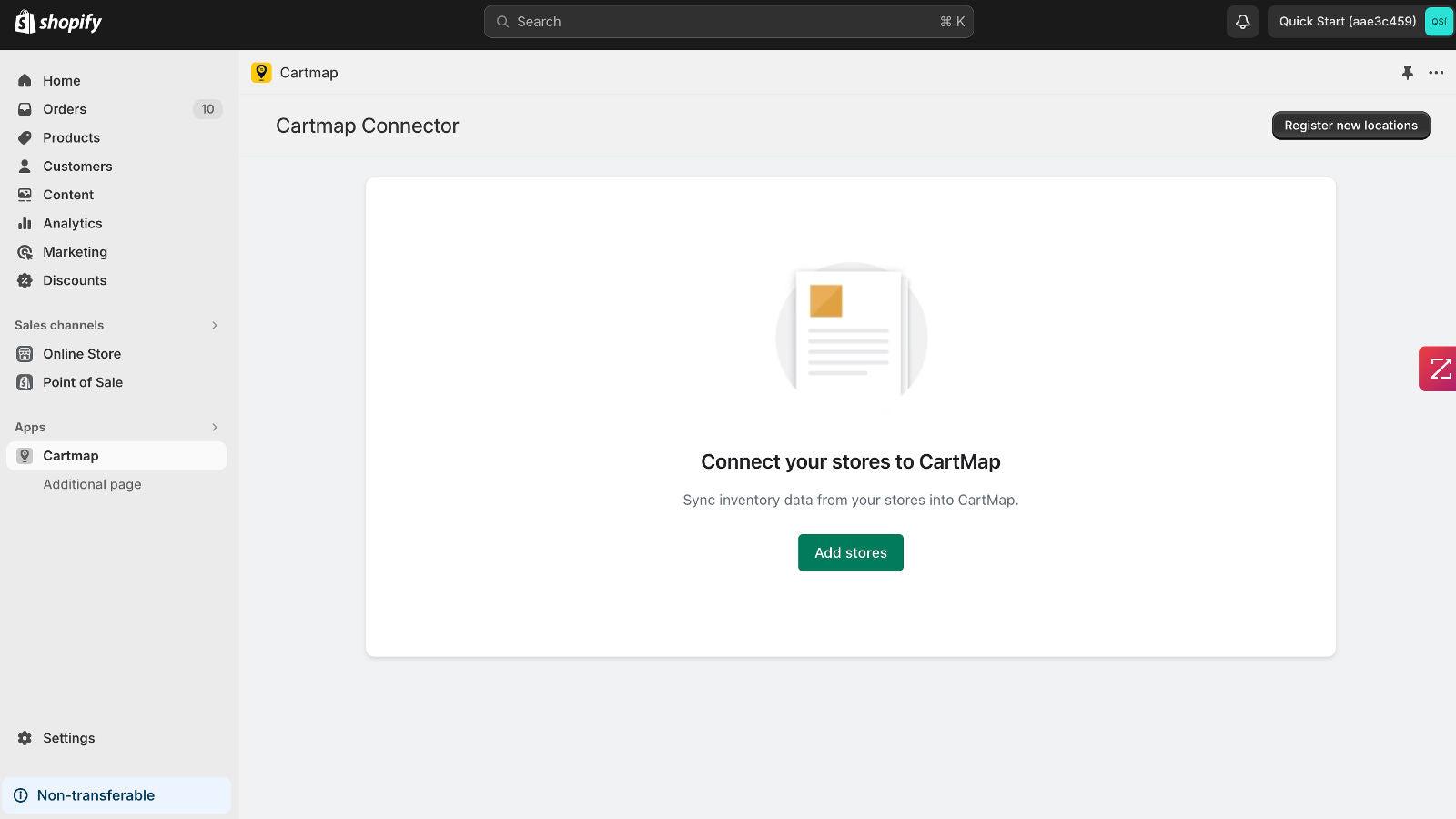Open the more actions ellipsis menu
This screenshot has width=1456, height=819.
(1436, 72)
